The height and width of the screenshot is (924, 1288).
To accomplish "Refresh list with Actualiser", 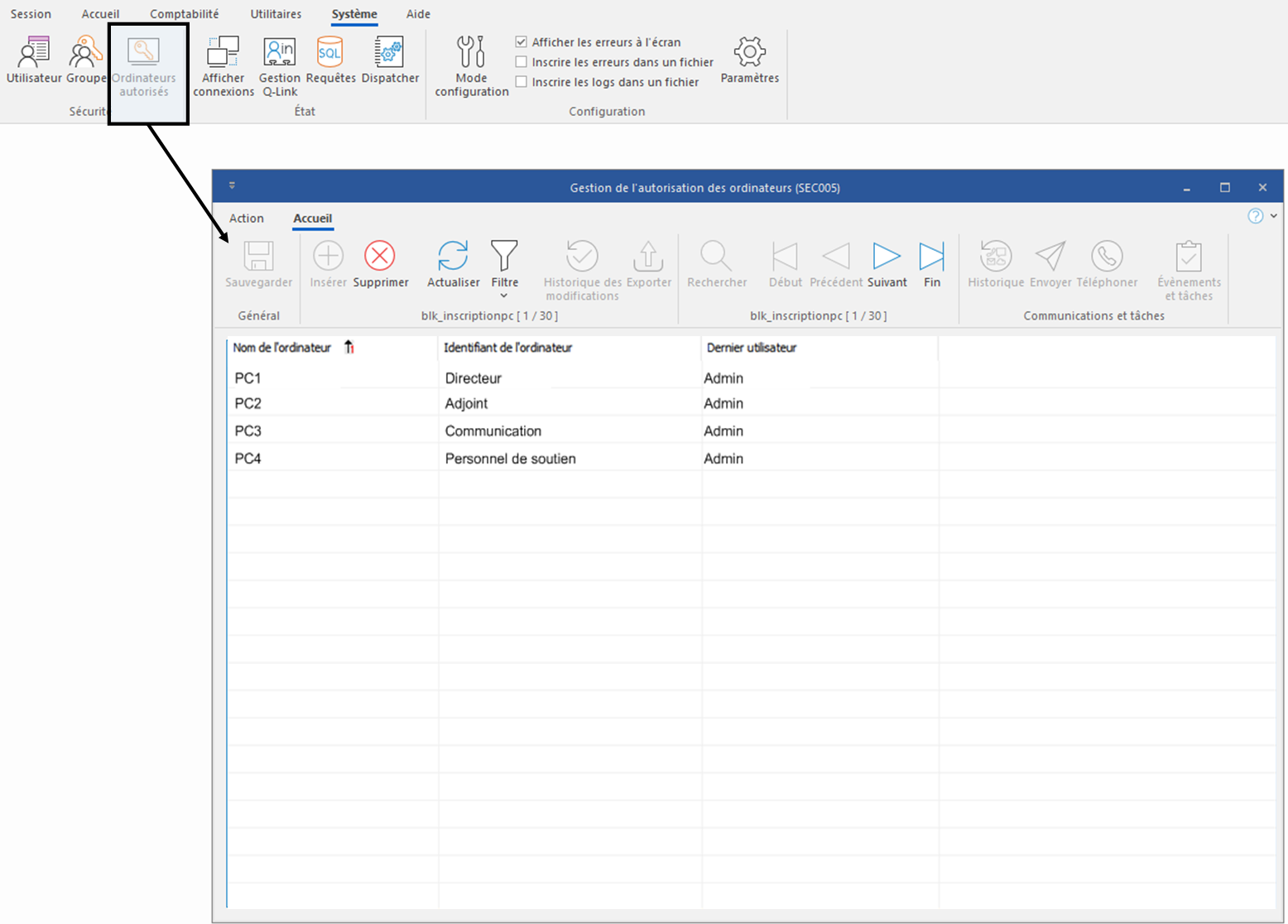I will click(453, 257).
